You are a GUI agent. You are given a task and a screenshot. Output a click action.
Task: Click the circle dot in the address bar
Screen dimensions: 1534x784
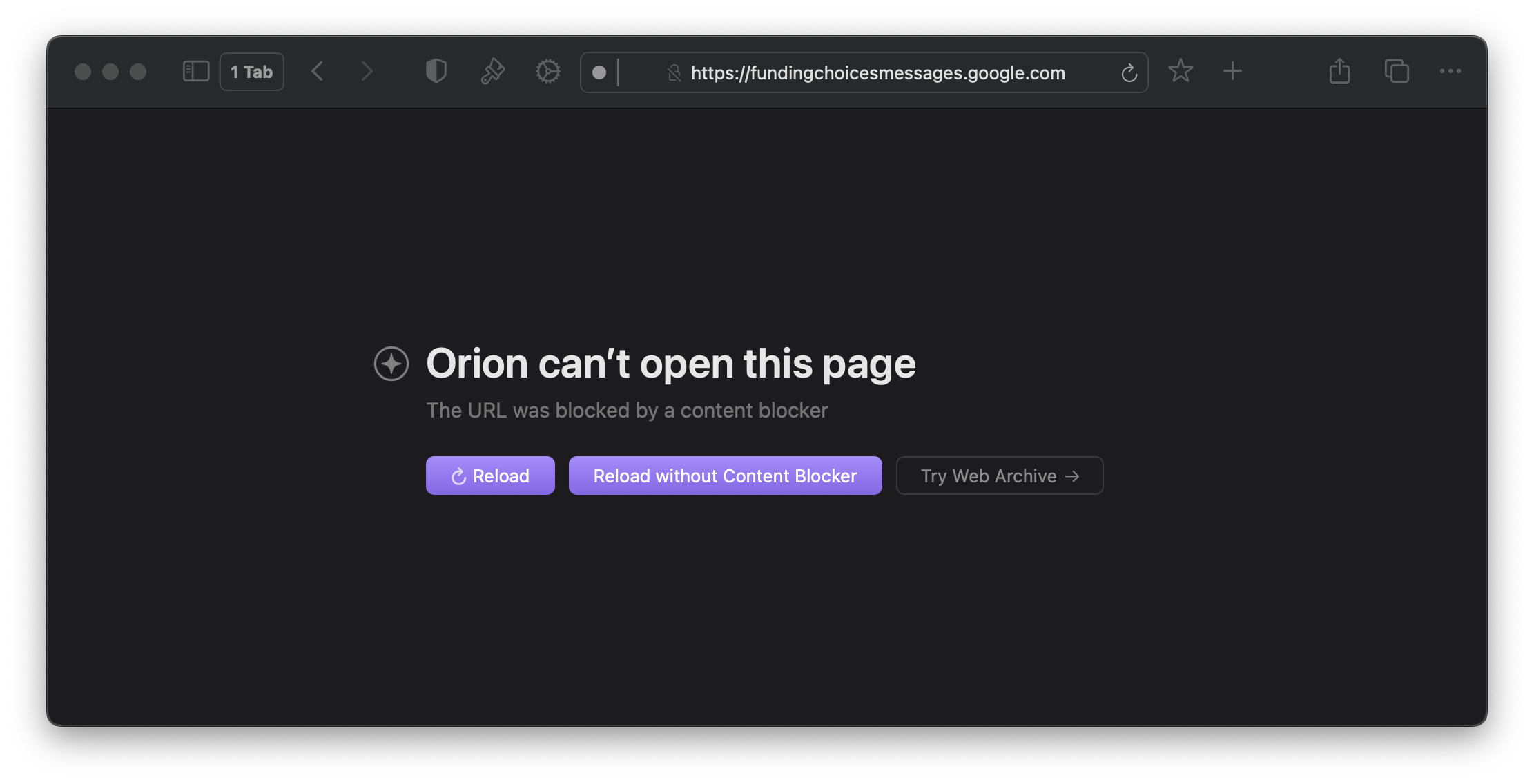point(599,72)
